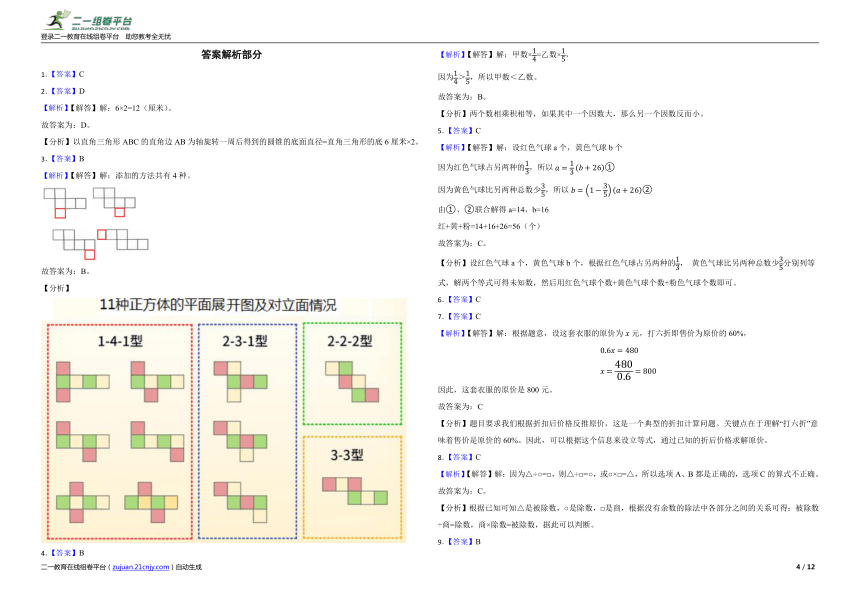Click the equation 0.6x = 480

coord(619,350)
